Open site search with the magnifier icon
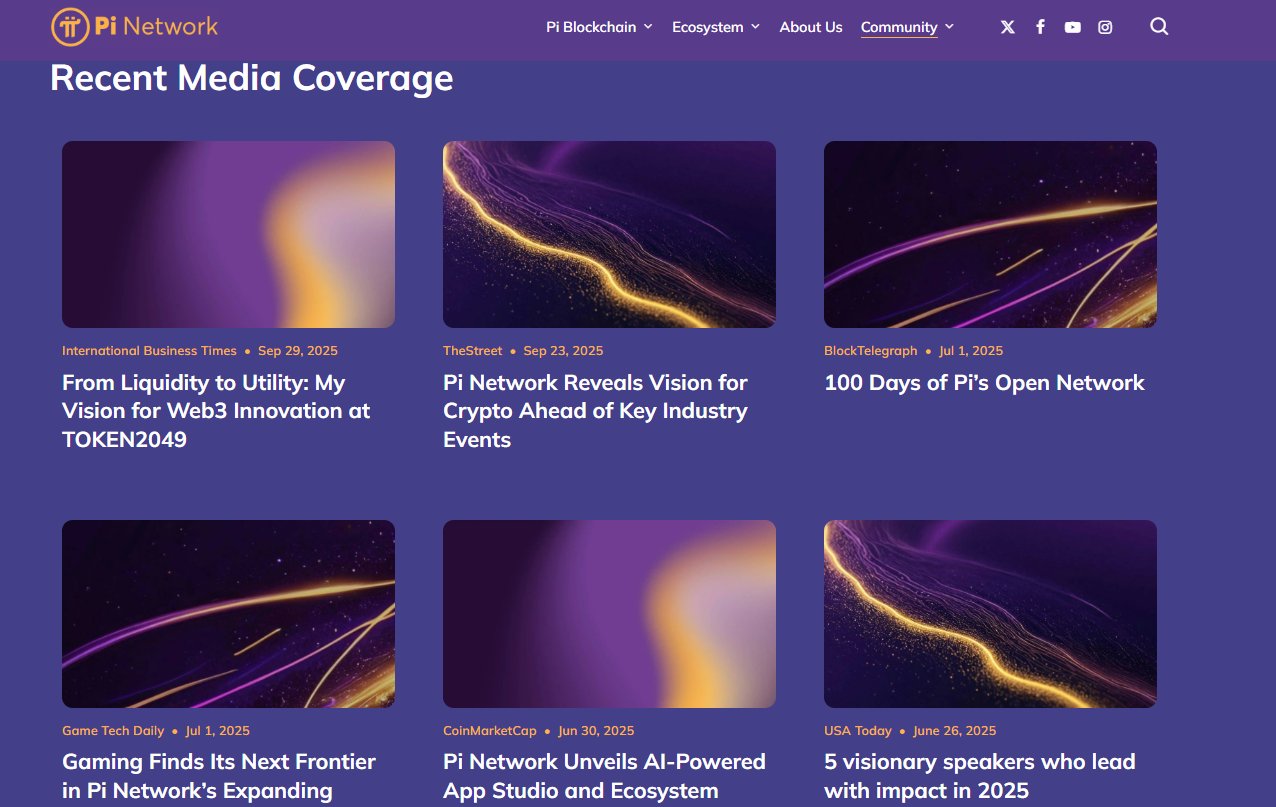The image size is (1276, 807). 1159,27
